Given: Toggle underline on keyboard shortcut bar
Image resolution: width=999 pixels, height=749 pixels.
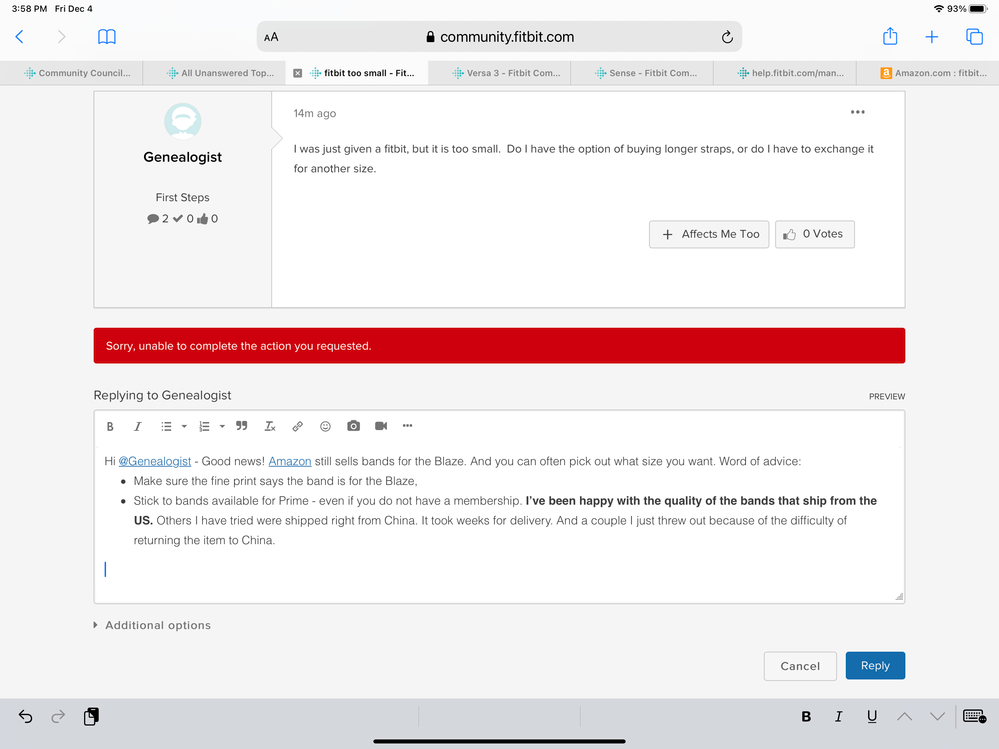Looking at the screenshot, I should (872, 717).
